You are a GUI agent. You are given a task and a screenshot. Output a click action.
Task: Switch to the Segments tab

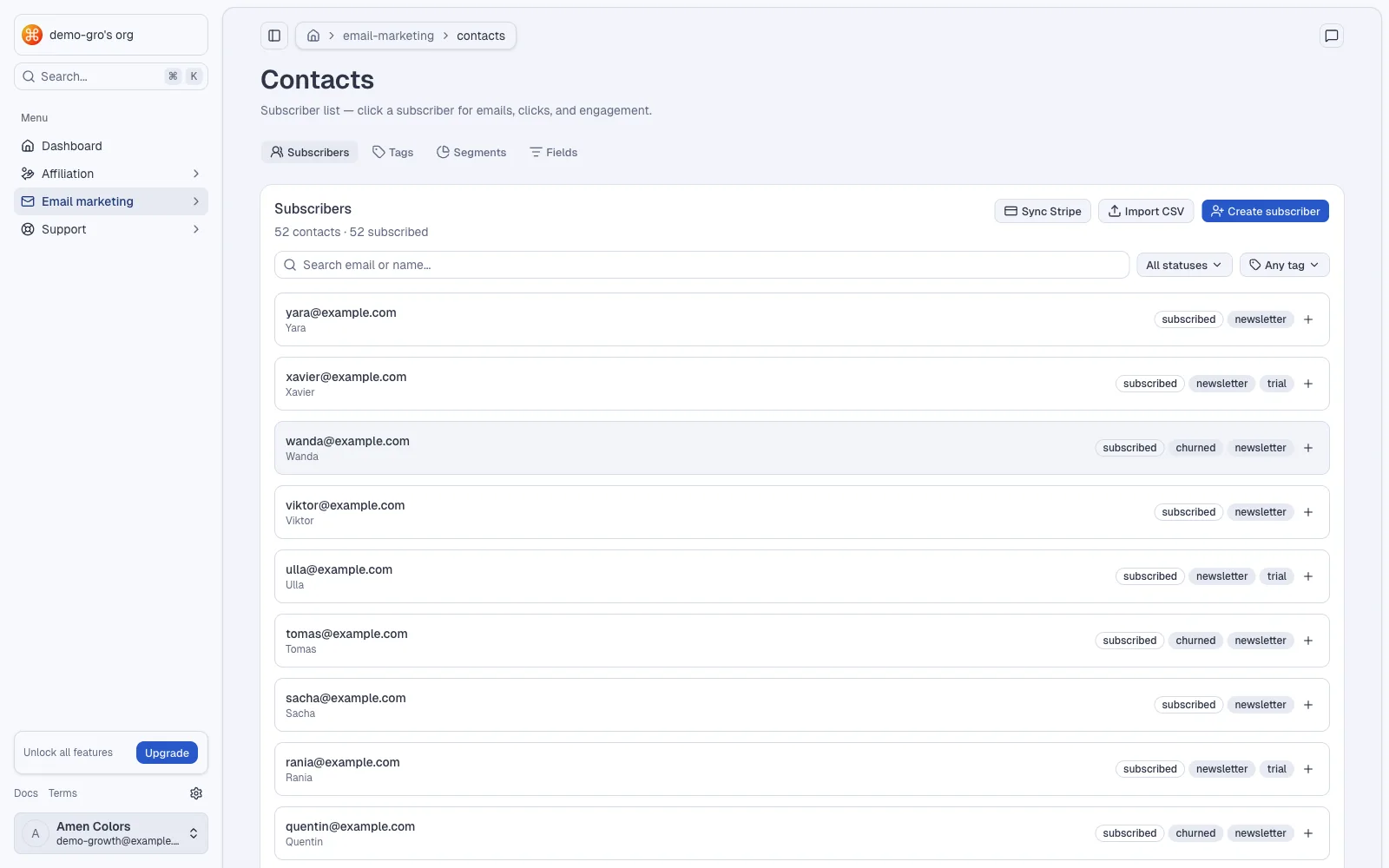pos(471,152)
